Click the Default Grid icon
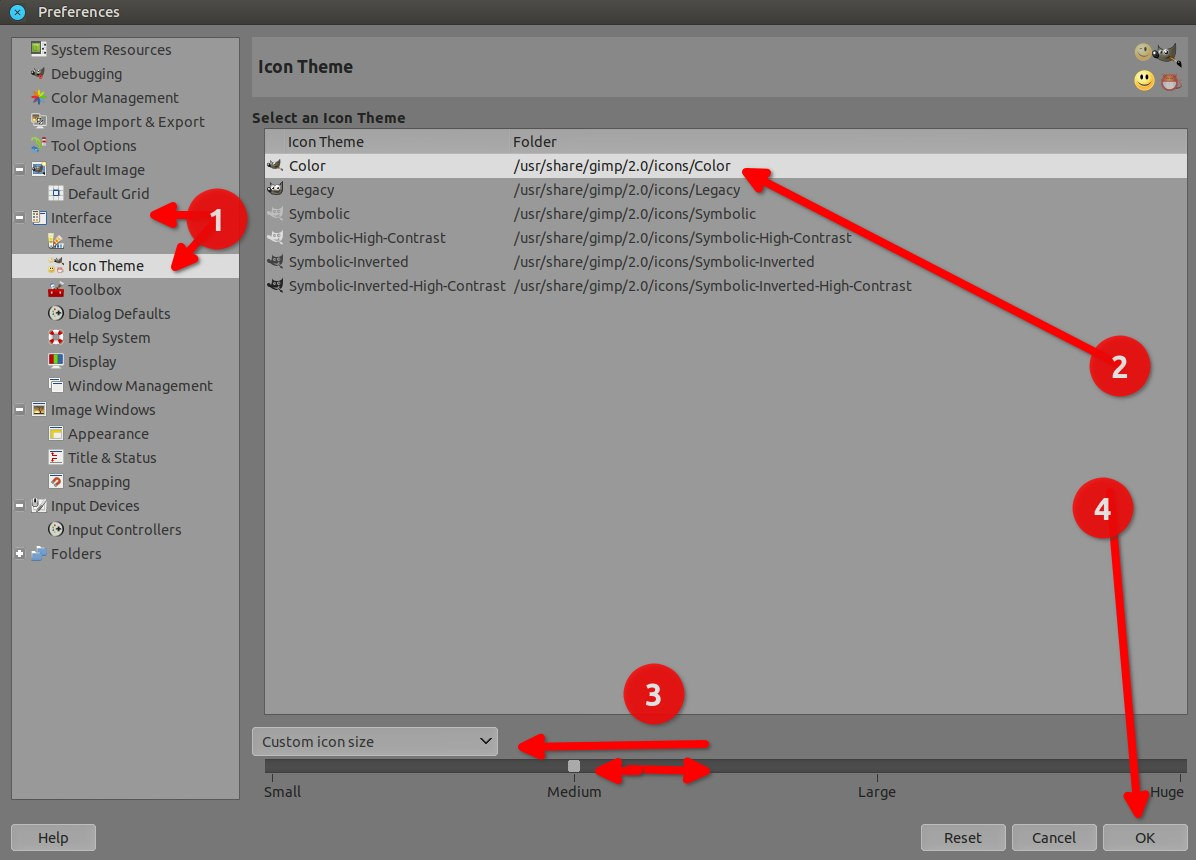This screenshot has height=860, width=1196. click(56, 193)
